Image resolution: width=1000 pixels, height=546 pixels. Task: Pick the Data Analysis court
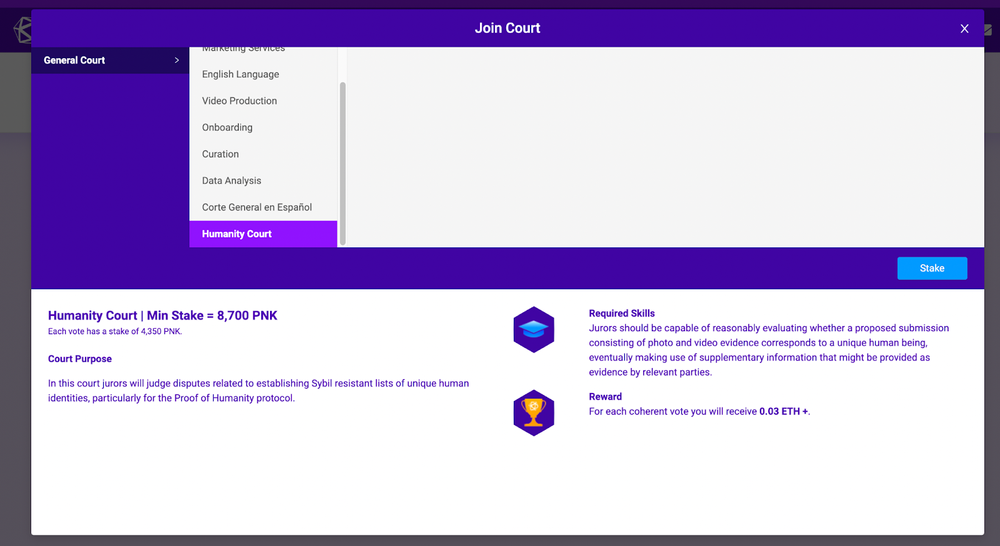(x=263, y=181)
